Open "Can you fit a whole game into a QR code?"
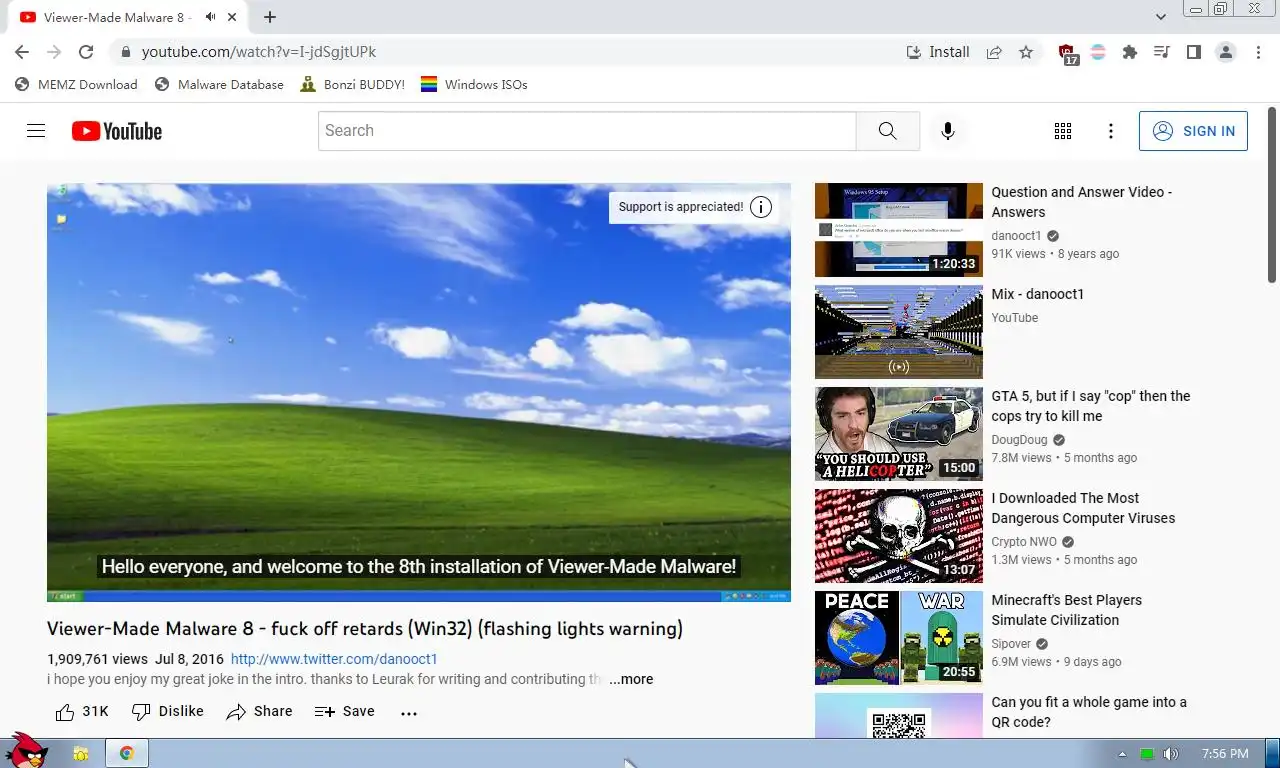1280x768 pixels. 1089,712
